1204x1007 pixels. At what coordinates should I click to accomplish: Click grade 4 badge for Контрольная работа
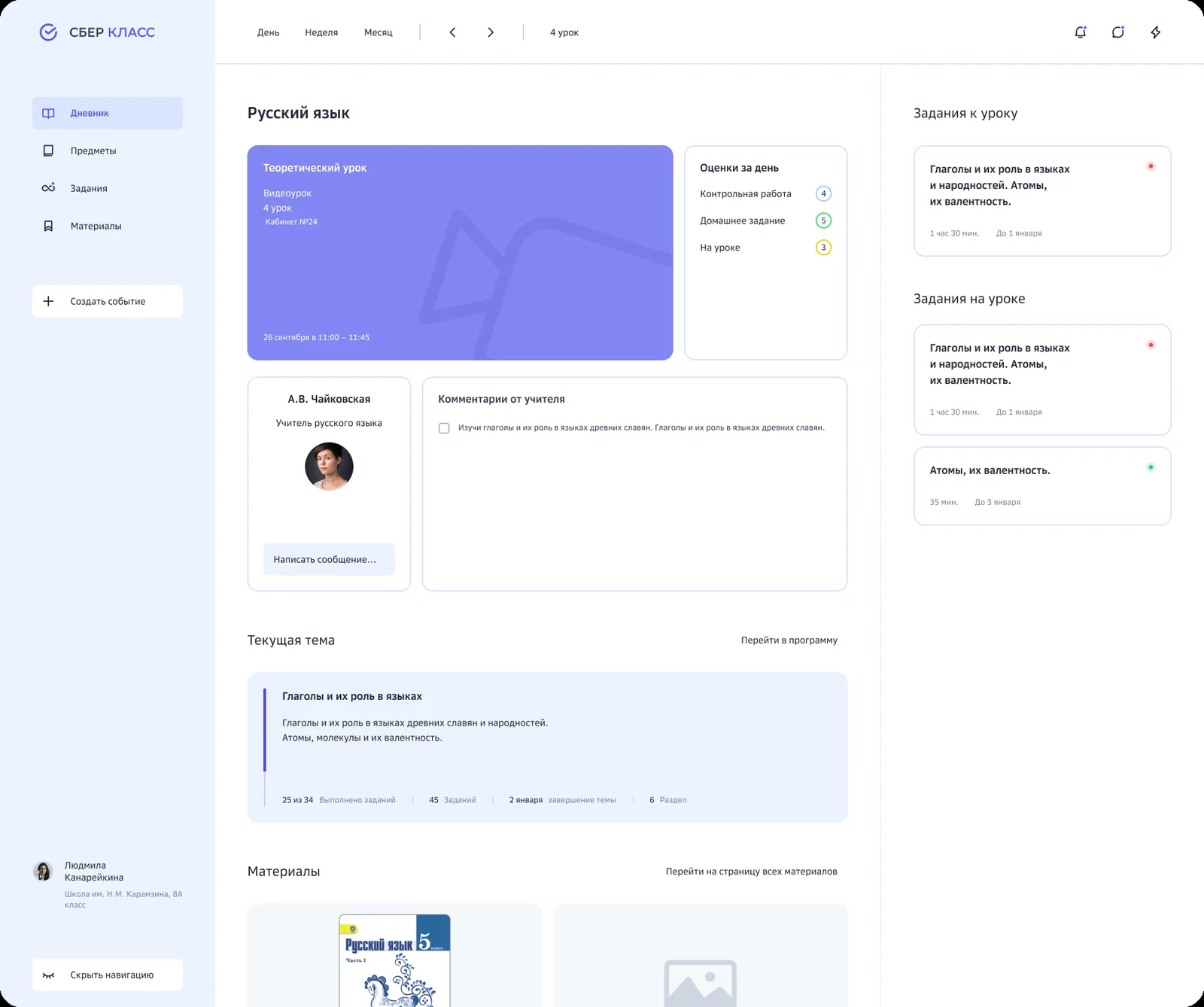(823, 193)
